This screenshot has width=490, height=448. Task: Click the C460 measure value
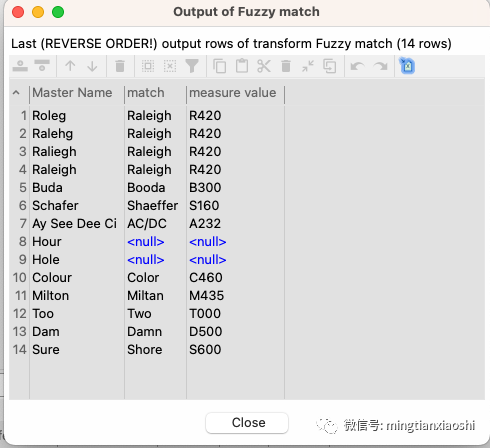click(x=206, y=278)
